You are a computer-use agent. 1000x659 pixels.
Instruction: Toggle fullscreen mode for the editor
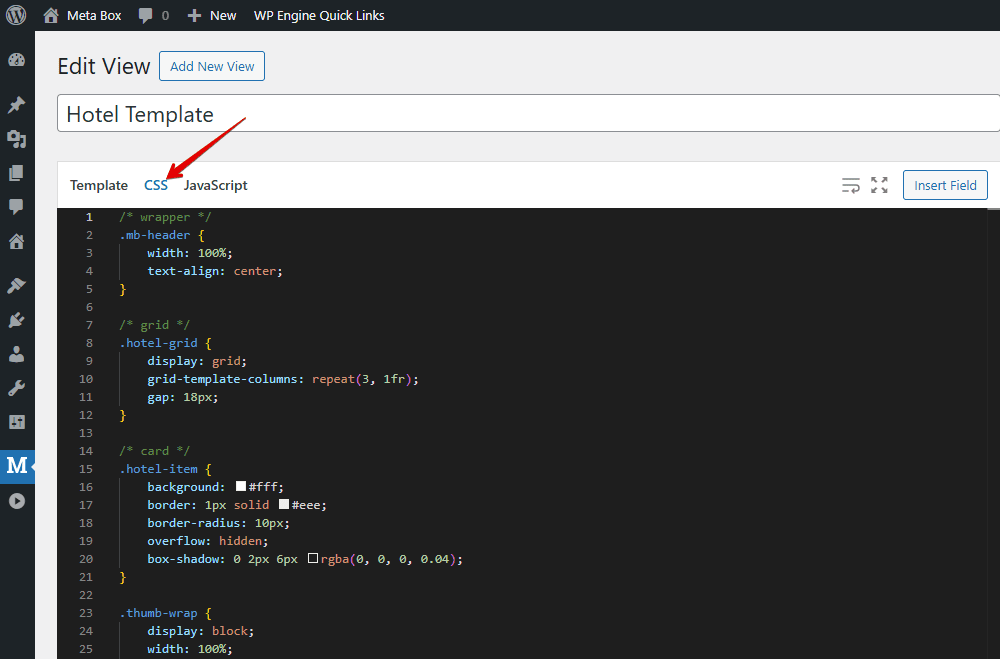coord(879,185)
